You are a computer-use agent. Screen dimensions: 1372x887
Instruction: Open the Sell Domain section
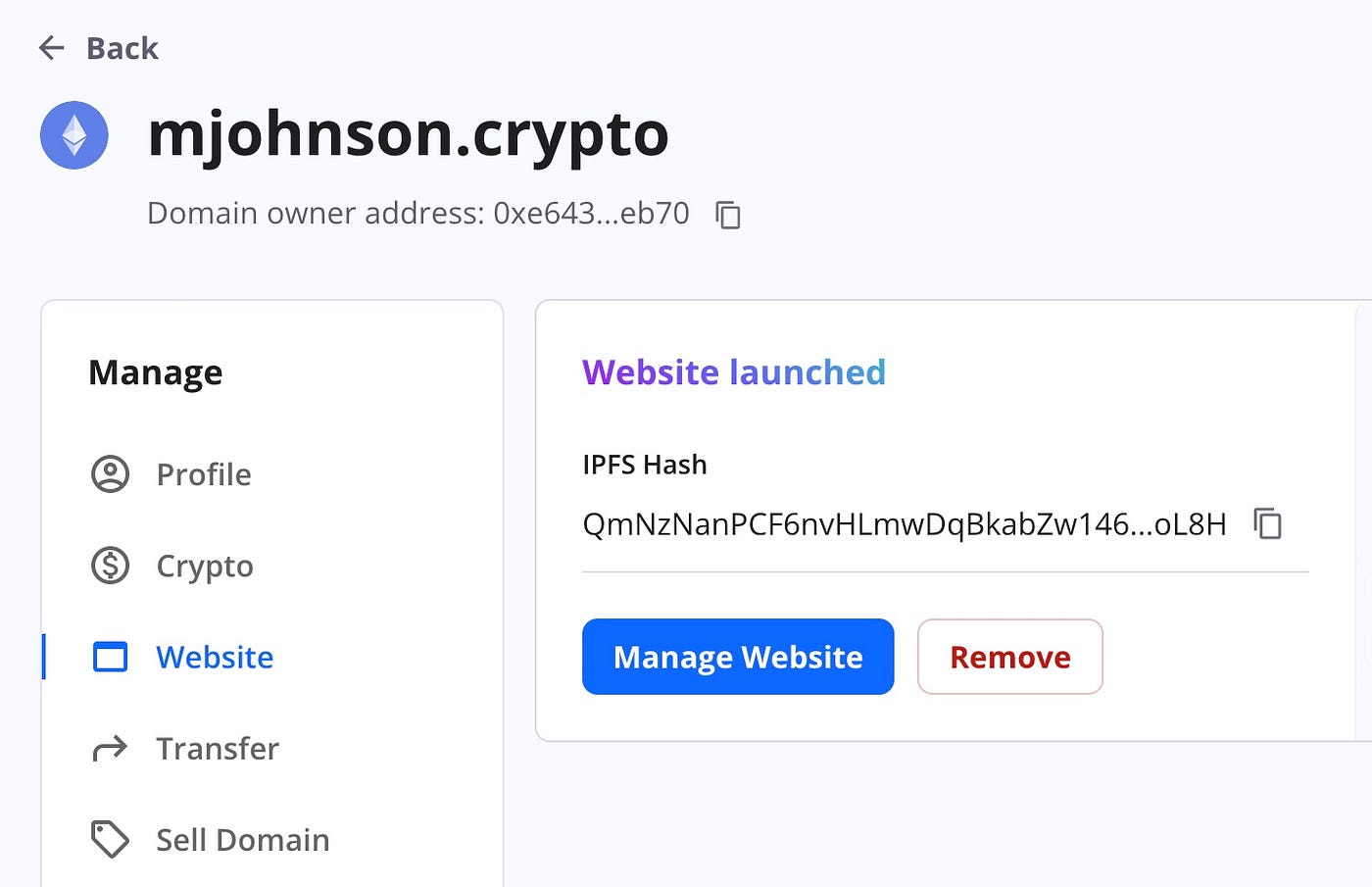tap(242, 839)
